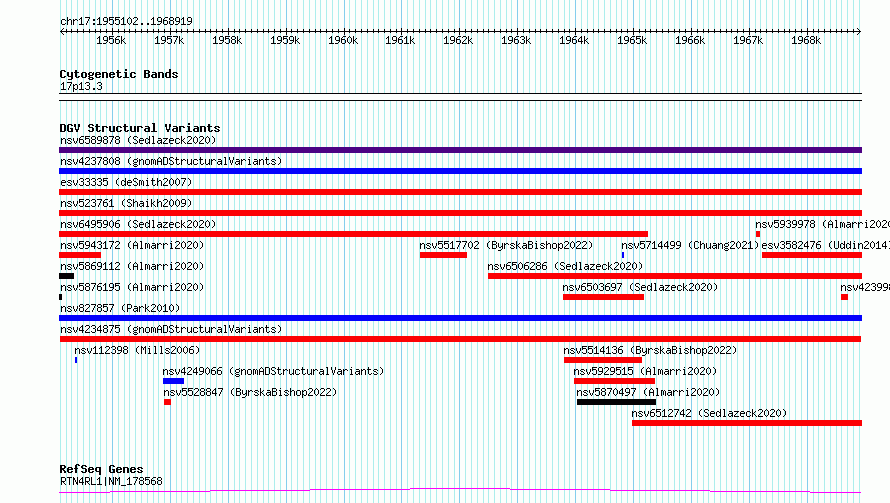
Task: Click the red nsv6512742 variant bar
Action: pyautogui.click(x=747, y=423)
